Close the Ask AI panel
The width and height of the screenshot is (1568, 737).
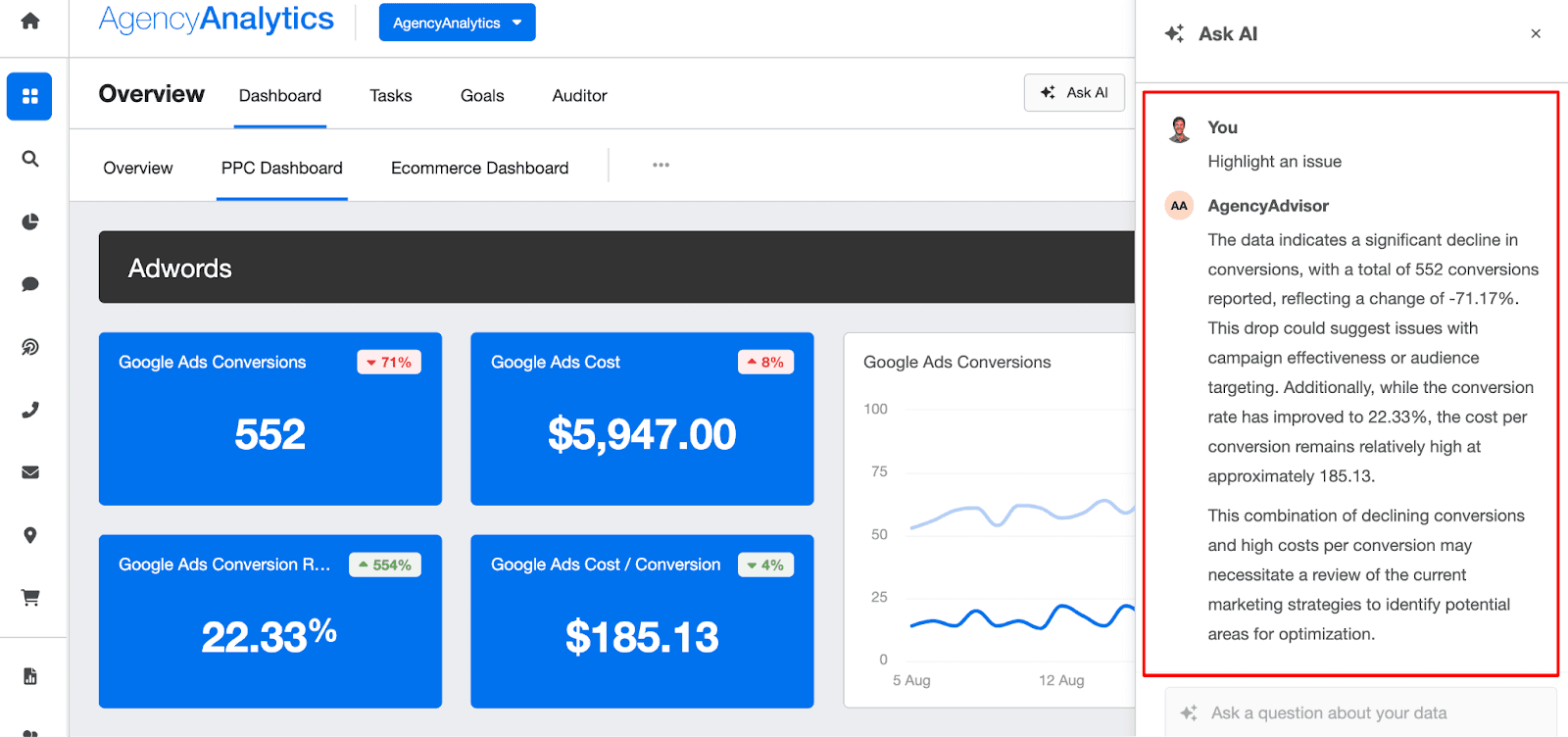[1536, 33]
